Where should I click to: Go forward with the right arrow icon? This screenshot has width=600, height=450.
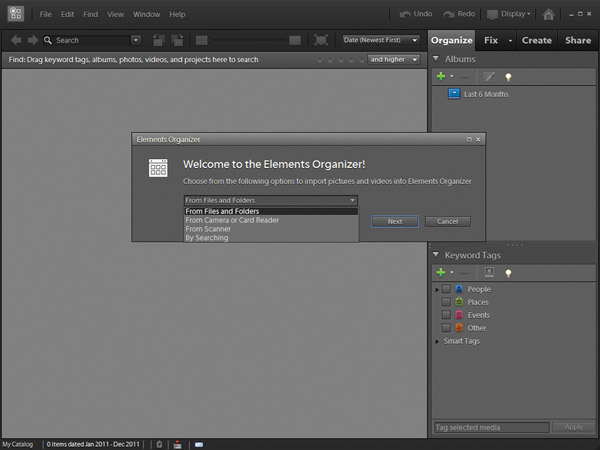click(x=33, y=40)
